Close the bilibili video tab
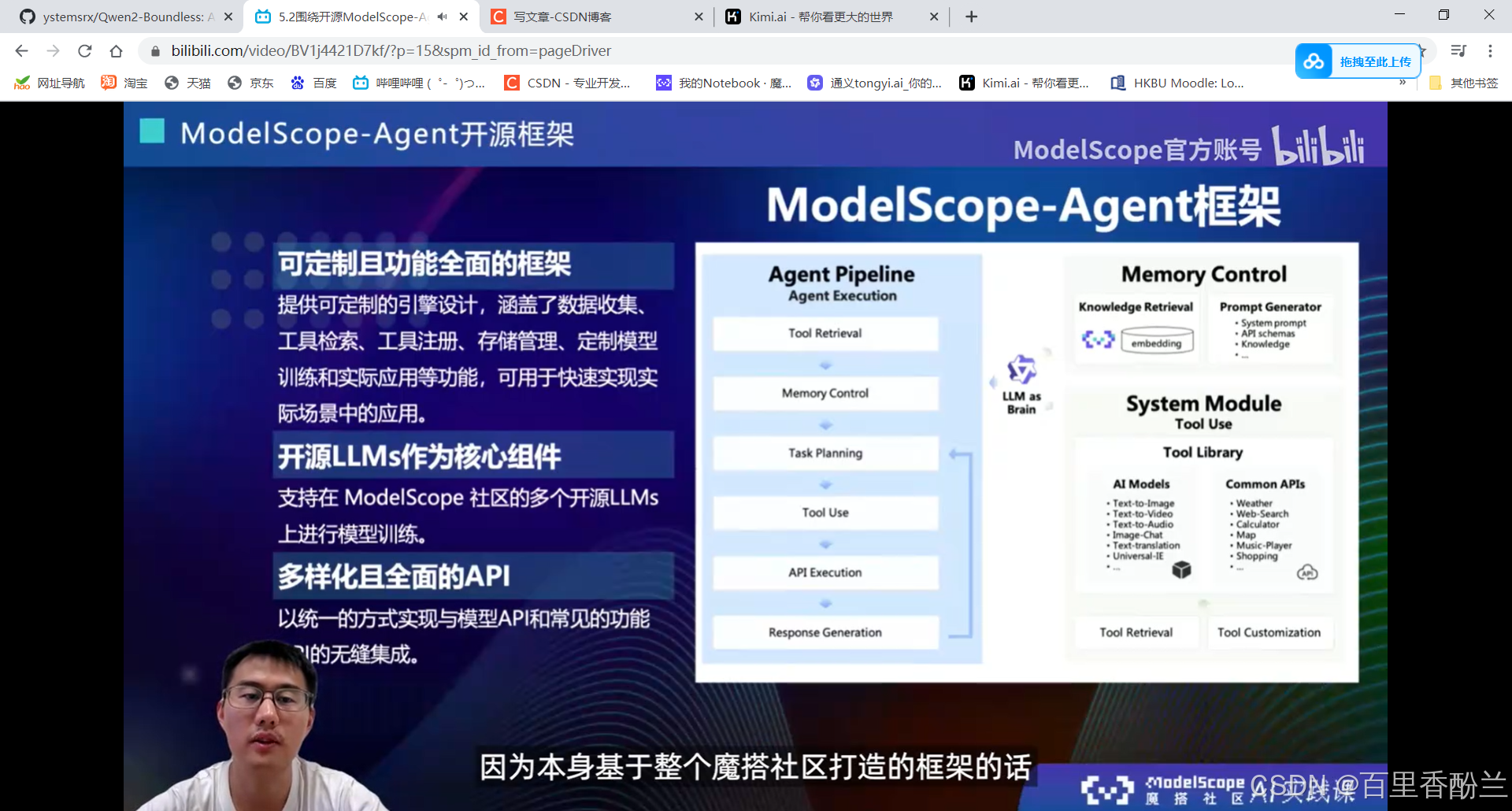 click(464, 17)
